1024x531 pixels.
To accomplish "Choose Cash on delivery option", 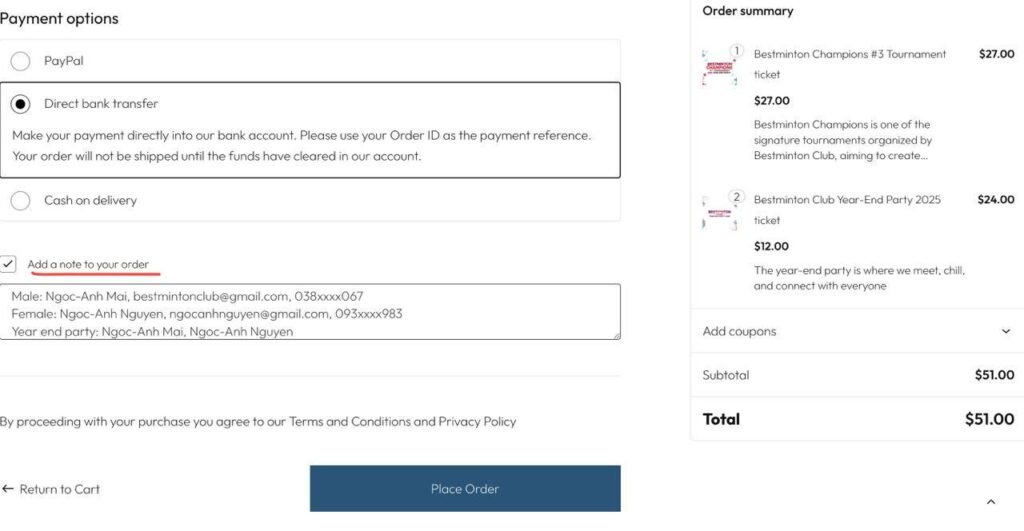I will pos(20,201).
